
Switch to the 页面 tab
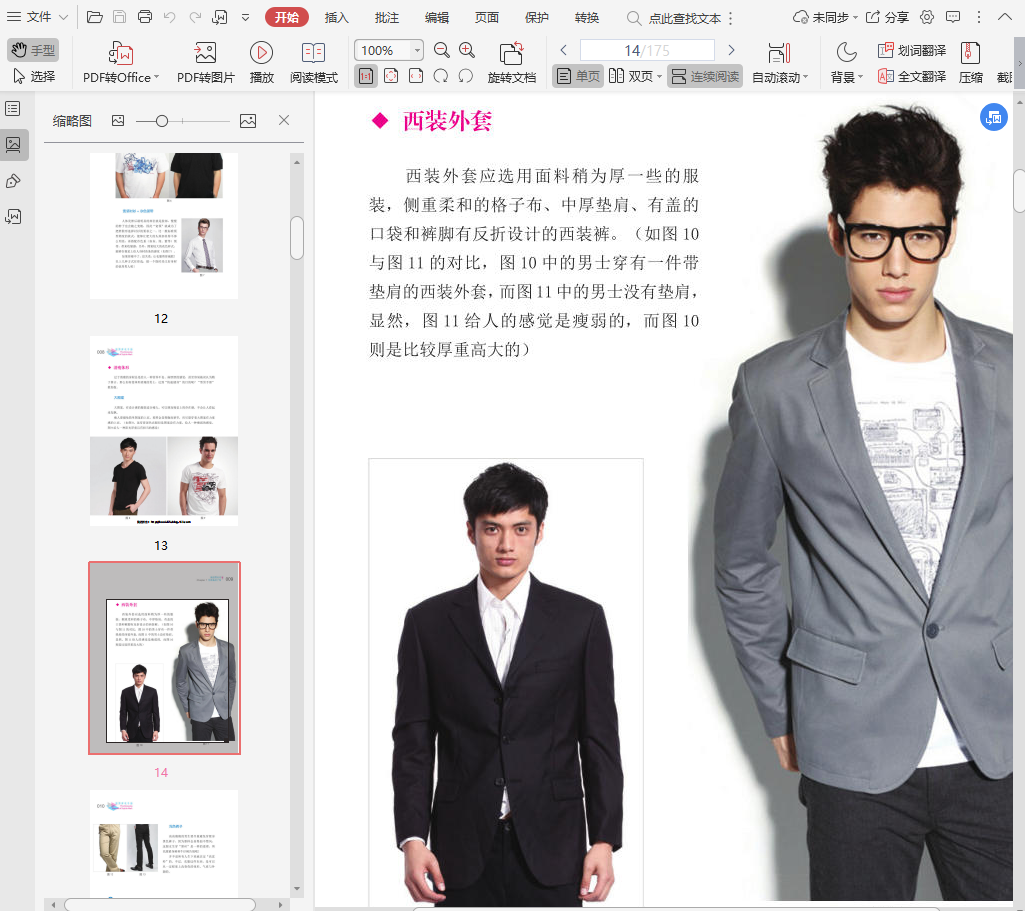486,18
